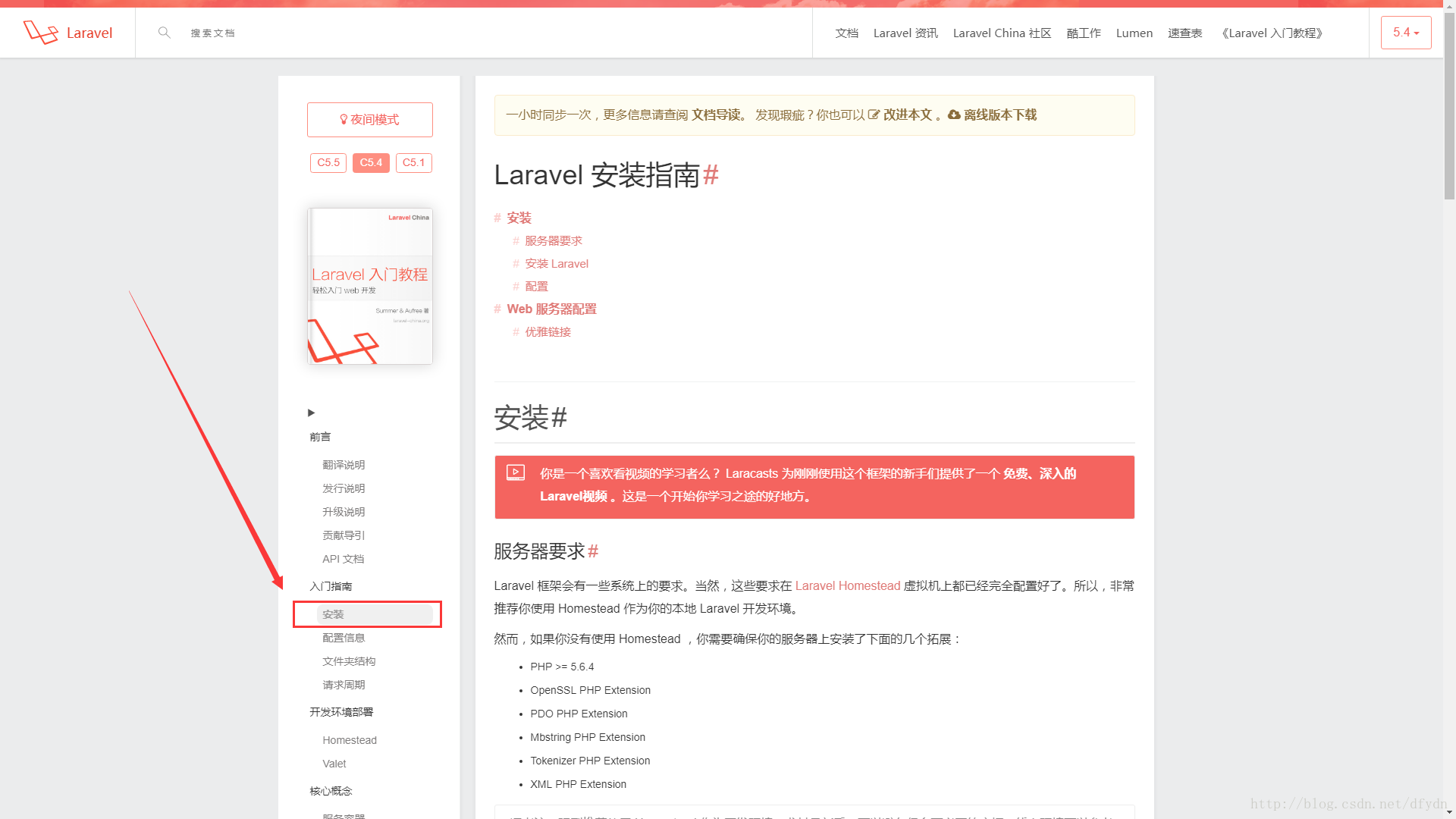Open API 文档 in sidebar
Viewport: 1456px width, 819px height.
[x=344, y=559]
